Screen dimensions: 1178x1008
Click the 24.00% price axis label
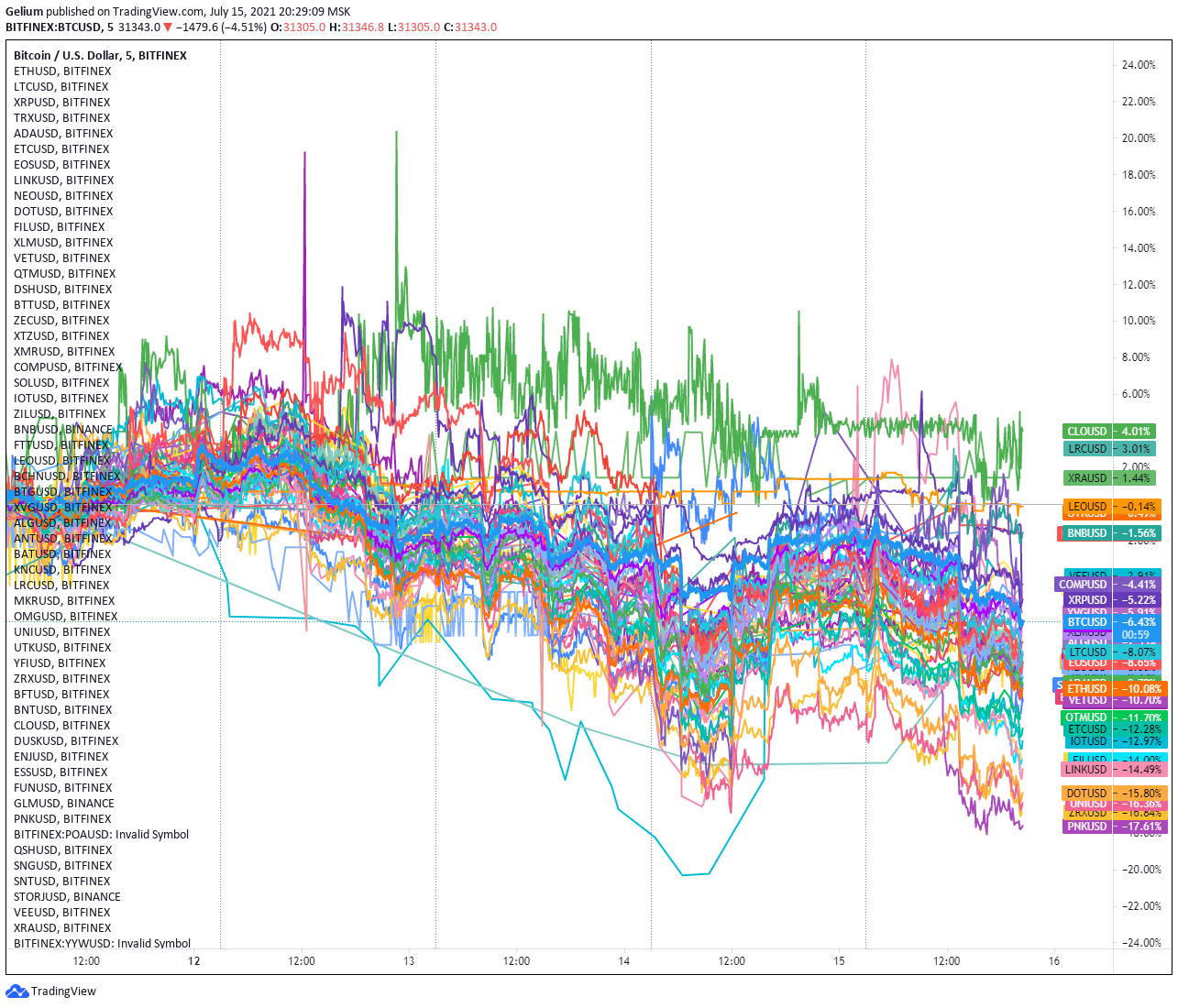[x=1139, y=65]
